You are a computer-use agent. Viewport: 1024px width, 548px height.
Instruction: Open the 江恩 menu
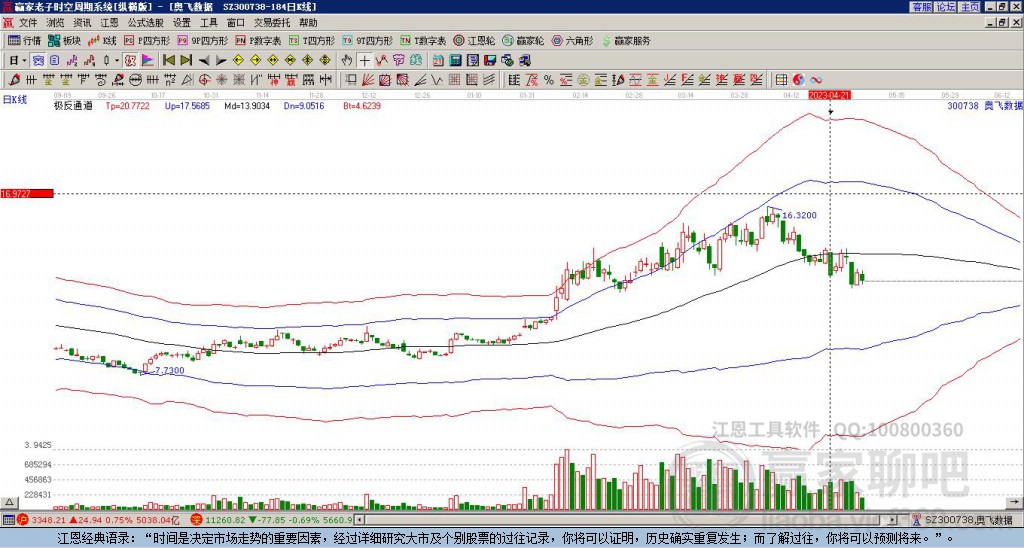pyautogui.click(x=110, y=23)
